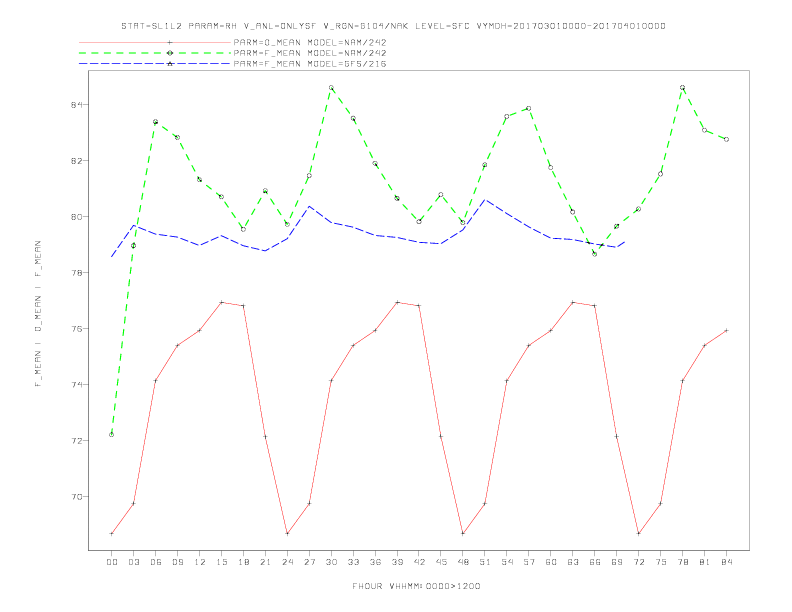Click the red solid legend line sample
This screenshot has width=792, height=612.
click(x=155, y=42)
